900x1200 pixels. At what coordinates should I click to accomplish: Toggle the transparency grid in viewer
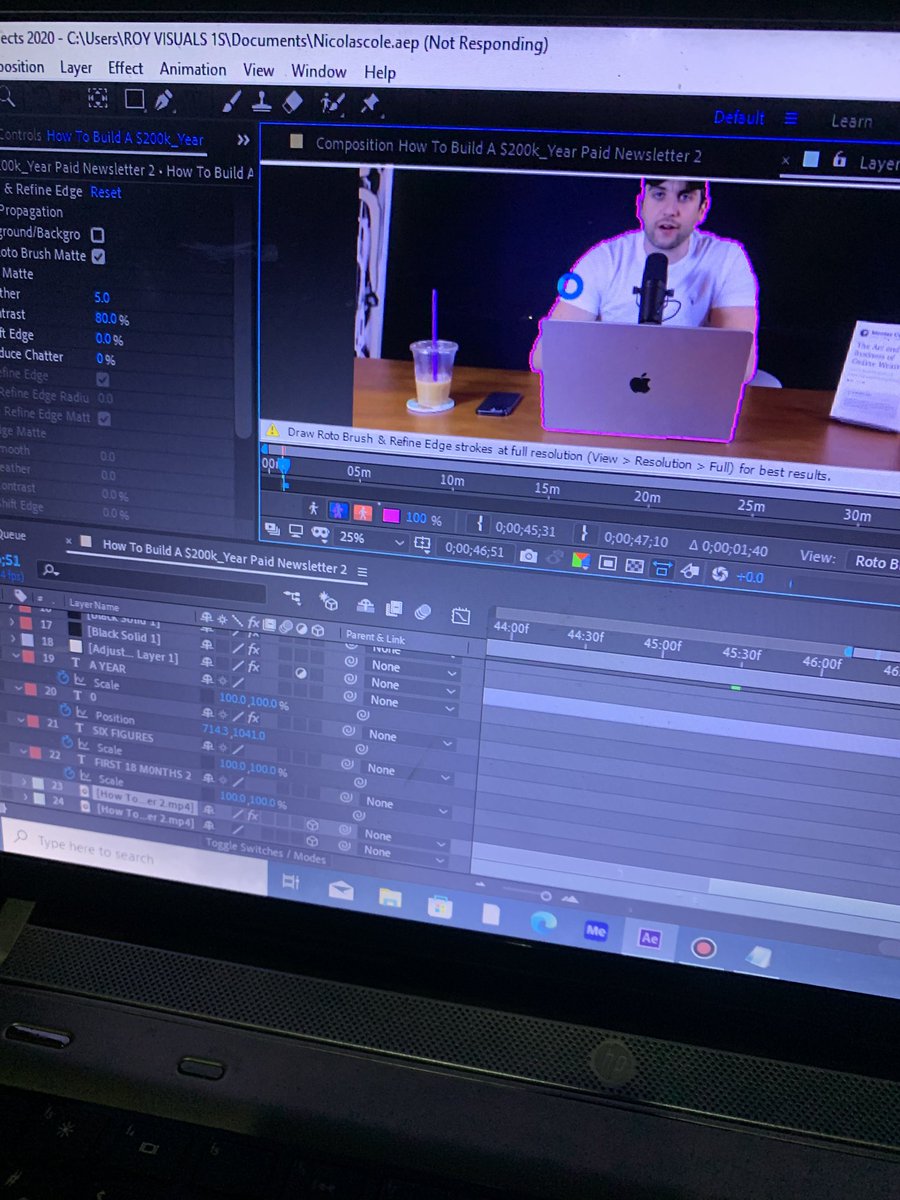click(635, 564)
